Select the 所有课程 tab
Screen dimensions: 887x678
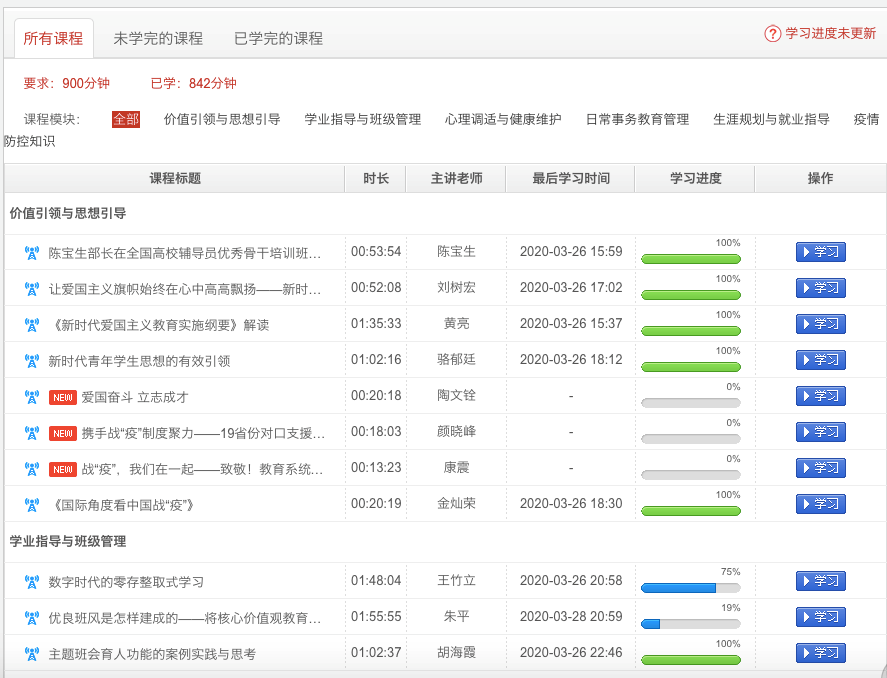tap(54, 39)
